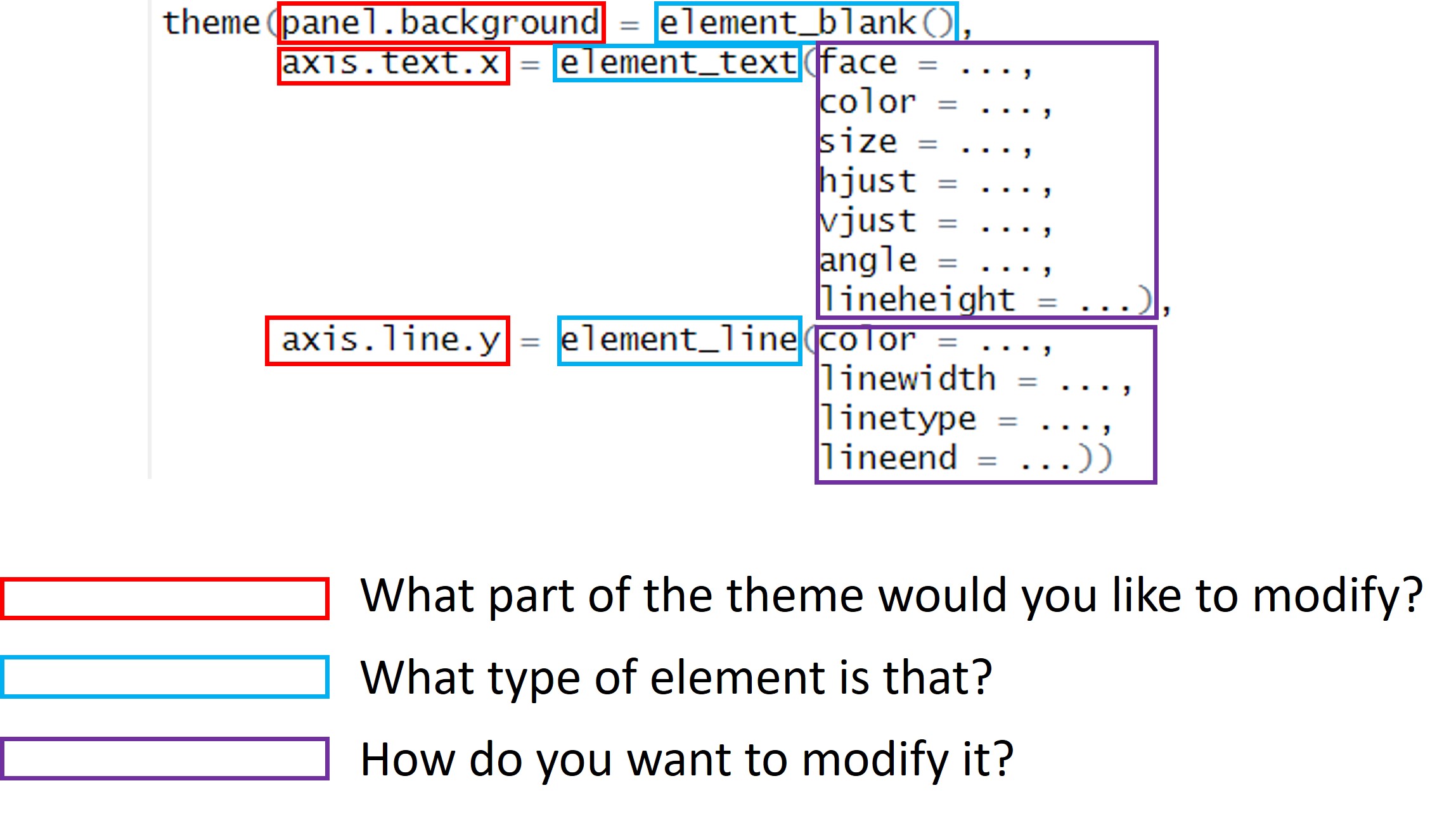Click the word 'theme' in the code
Image resolution: width=1456 pixels, height=821 pixels.
coord(212,23)
